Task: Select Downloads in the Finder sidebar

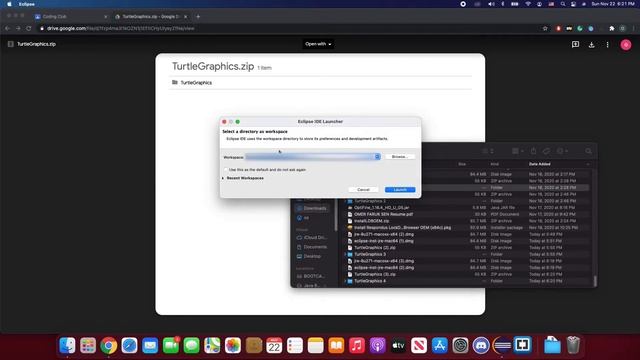Action: (x=312, y=208)
